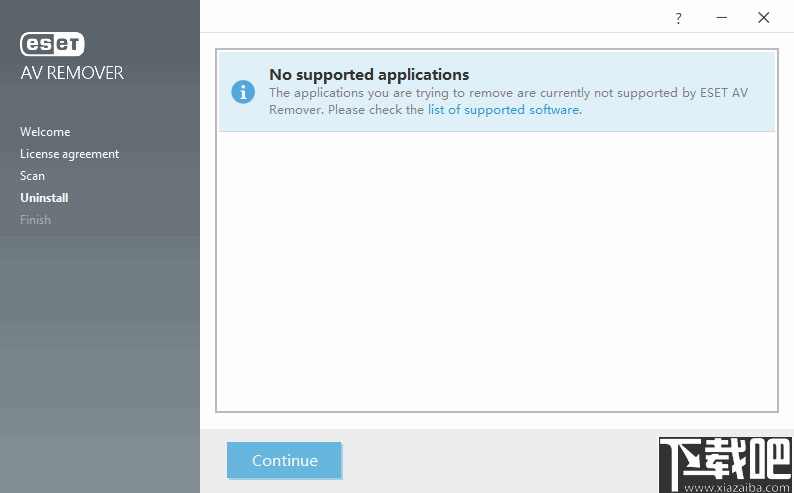Click the ESET logo in sidebar
Image resolution: width=794 pixels, height=493 pixels.
tap(52, 44)
